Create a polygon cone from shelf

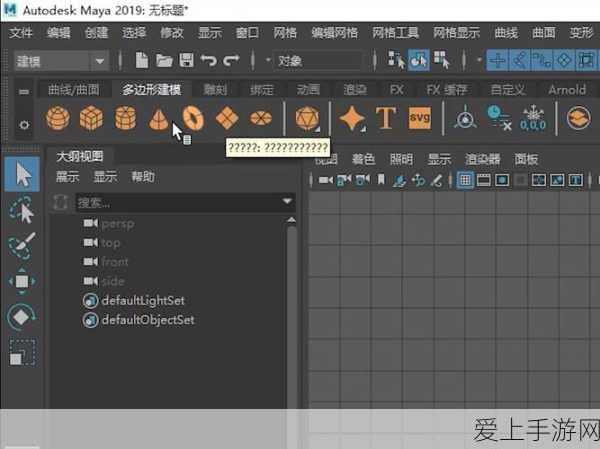(158, 119)
